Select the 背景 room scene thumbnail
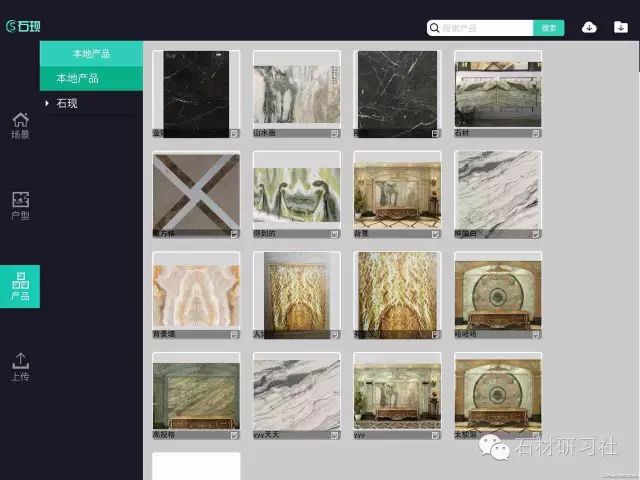The width and height of the screenshot is (640, 480). pyautogui.click(x=397, y=195)
